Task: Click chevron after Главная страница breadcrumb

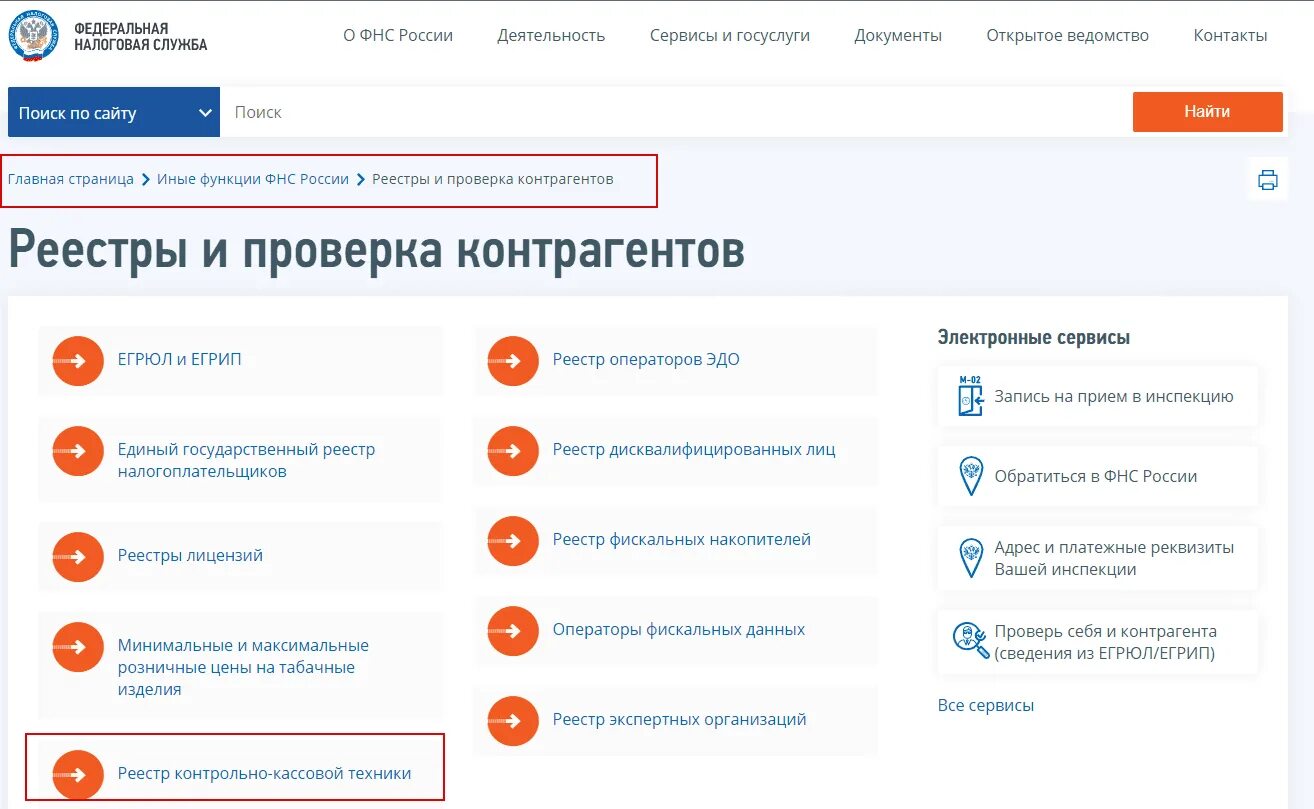Action: click(146, 180)
